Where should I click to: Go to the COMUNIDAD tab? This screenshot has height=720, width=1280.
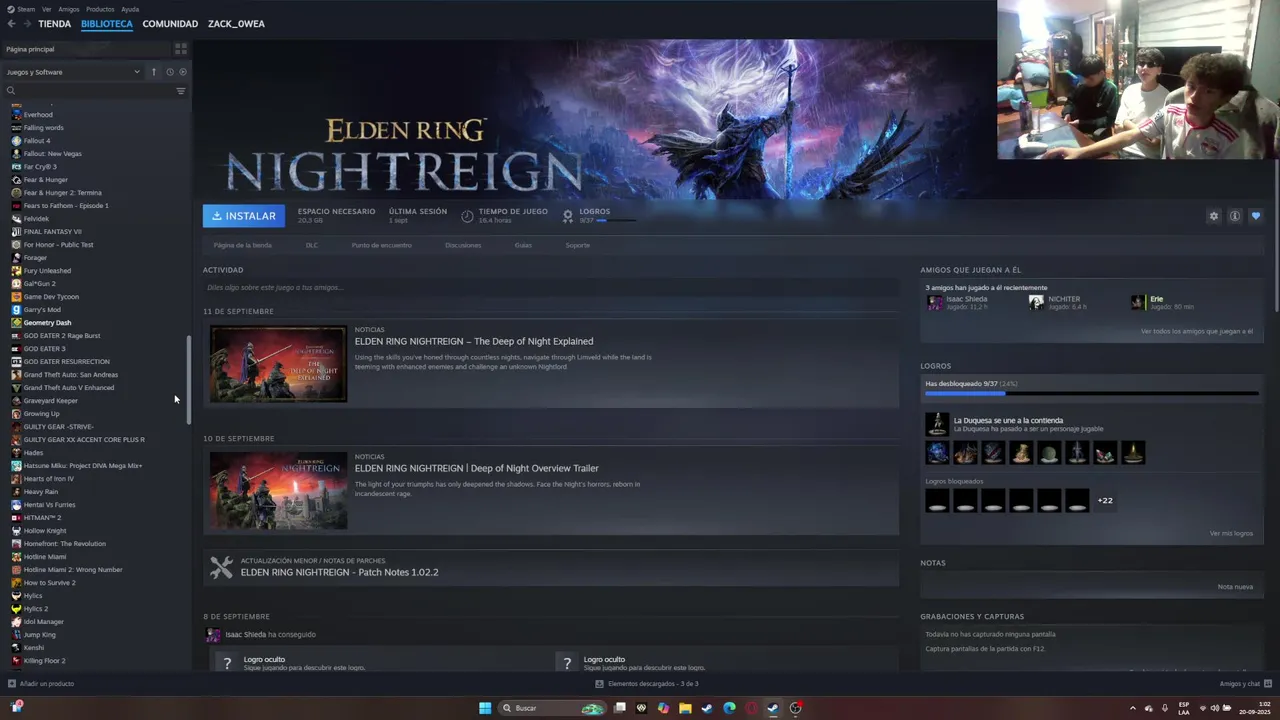click(x=170, y=24)
